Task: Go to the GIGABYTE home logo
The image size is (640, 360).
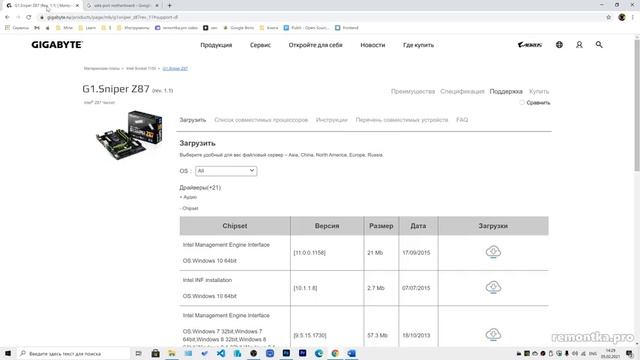Action: tap(57, 45)
